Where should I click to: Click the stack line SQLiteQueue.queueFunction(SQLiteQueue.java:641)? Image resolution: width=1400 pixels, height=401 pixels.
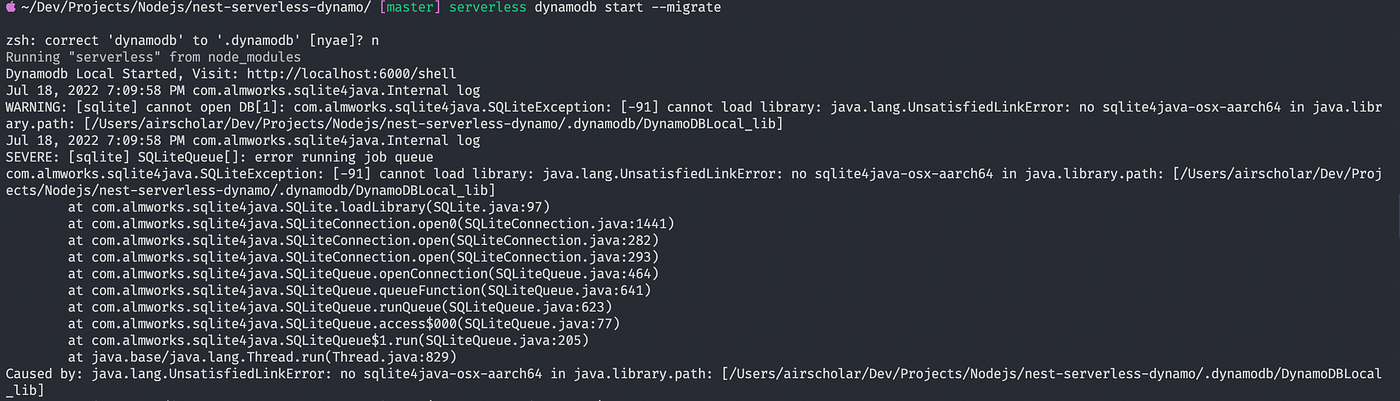pyautogui.click(x=360, y=289)
